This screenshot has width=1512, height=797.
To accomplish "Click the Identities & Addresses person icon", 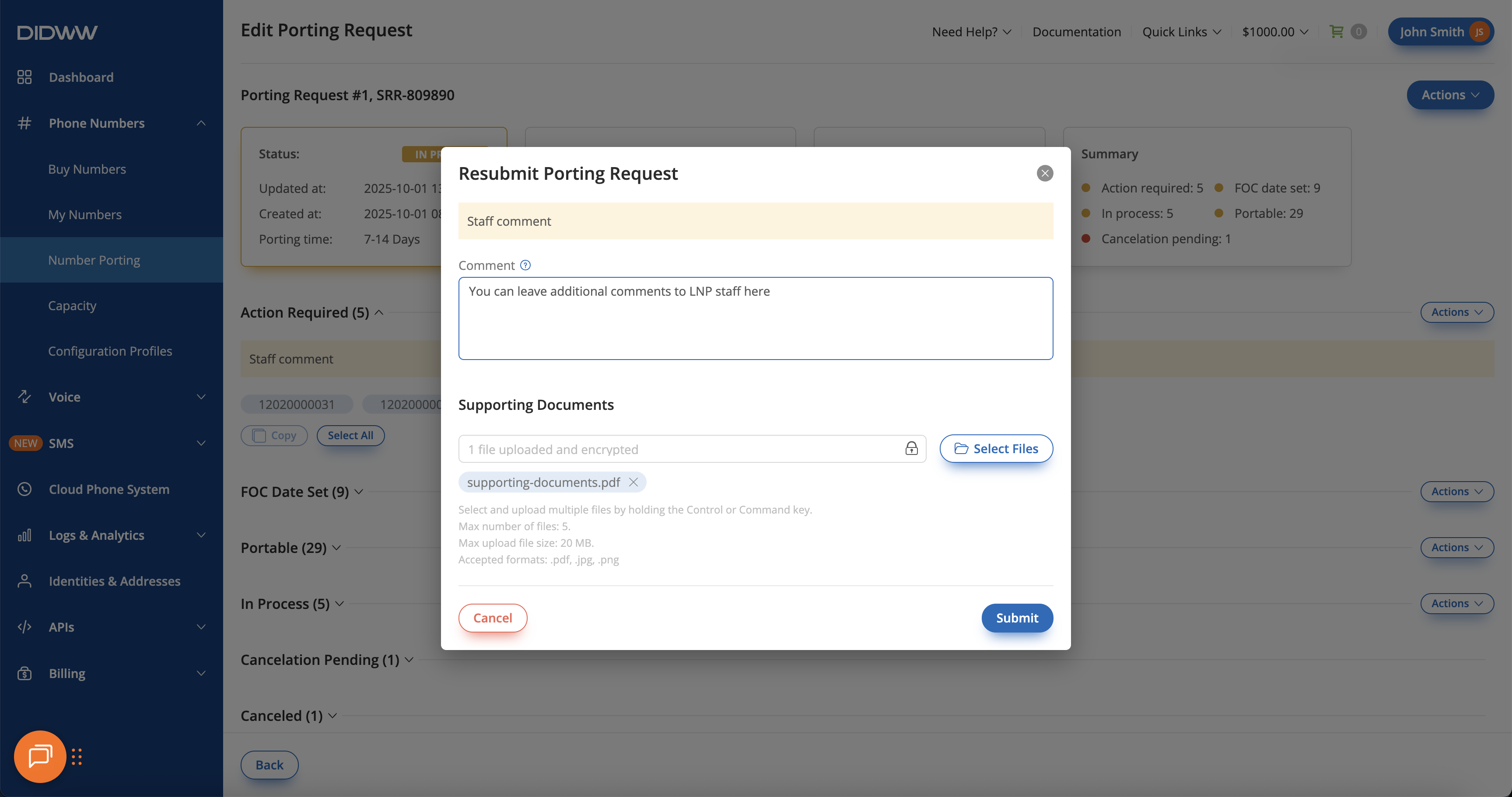I will coord(24,581).
